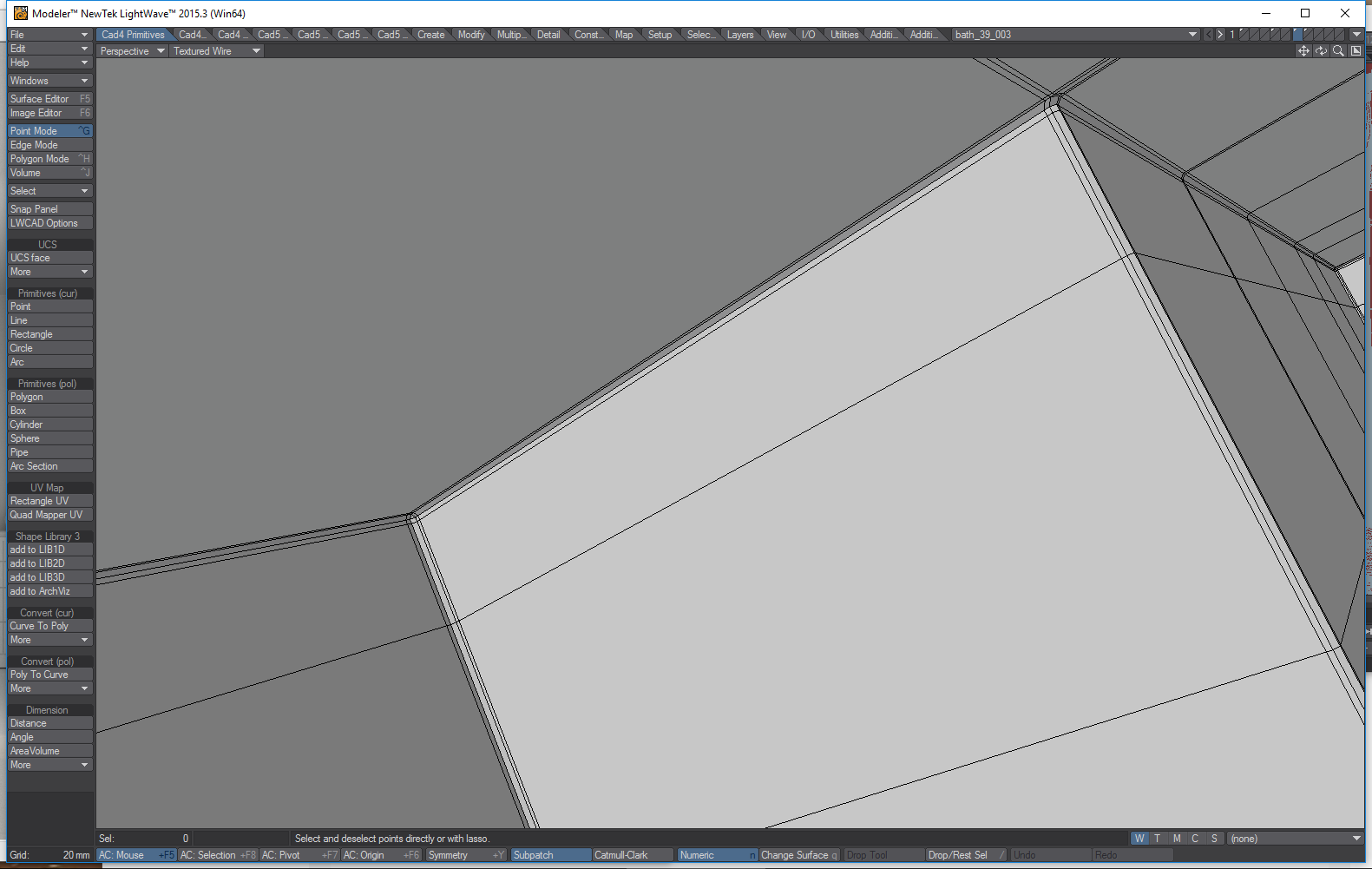Open the (none) vertex map selector
The width and height of the screenshot is (1372, 869).
coord(1295,839)
